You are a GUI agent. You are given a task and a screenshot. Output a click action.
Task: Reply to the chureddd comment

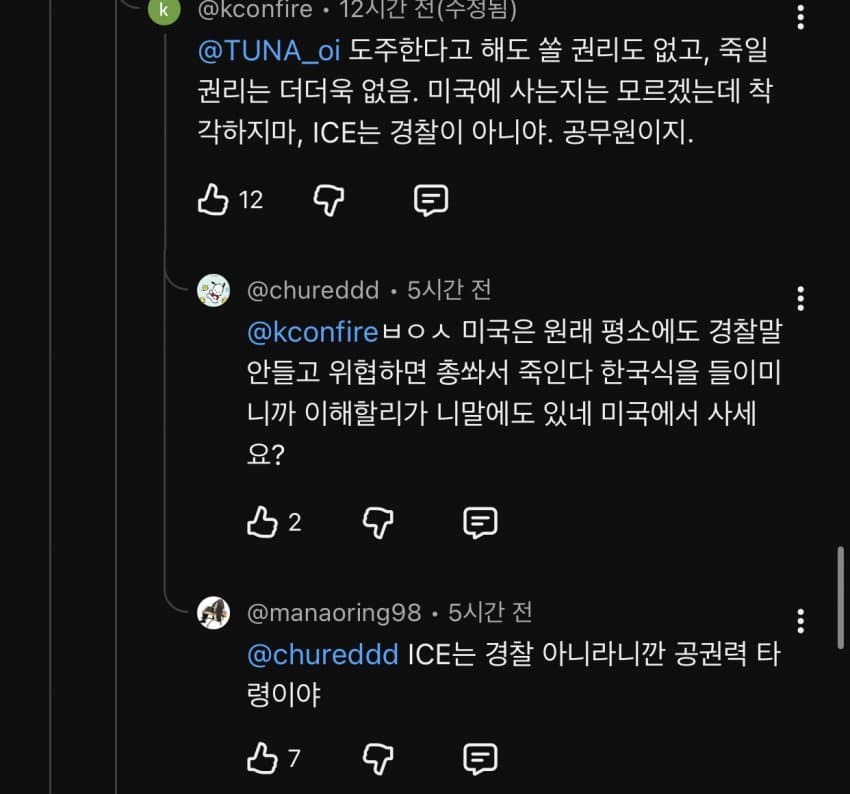[480, 521]
